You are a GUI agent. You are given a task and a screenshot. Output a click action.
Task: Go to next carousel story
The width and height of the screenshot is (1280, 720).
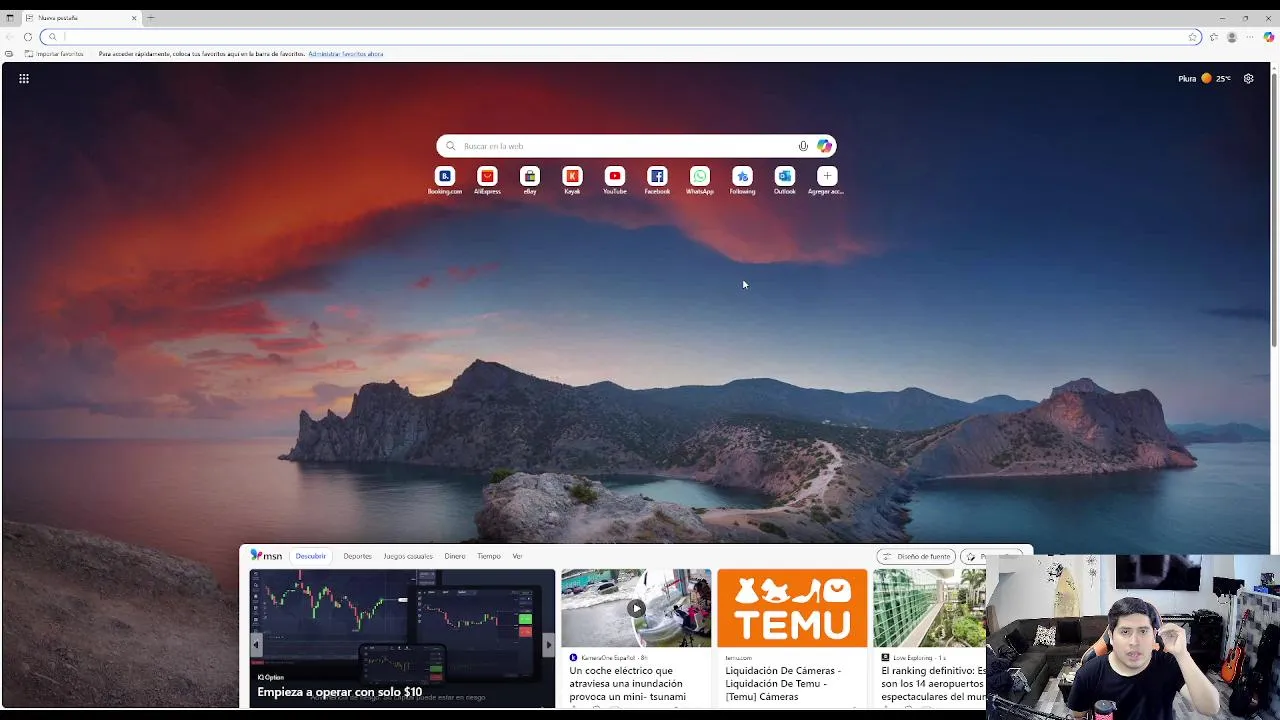(x=548, y=645)
